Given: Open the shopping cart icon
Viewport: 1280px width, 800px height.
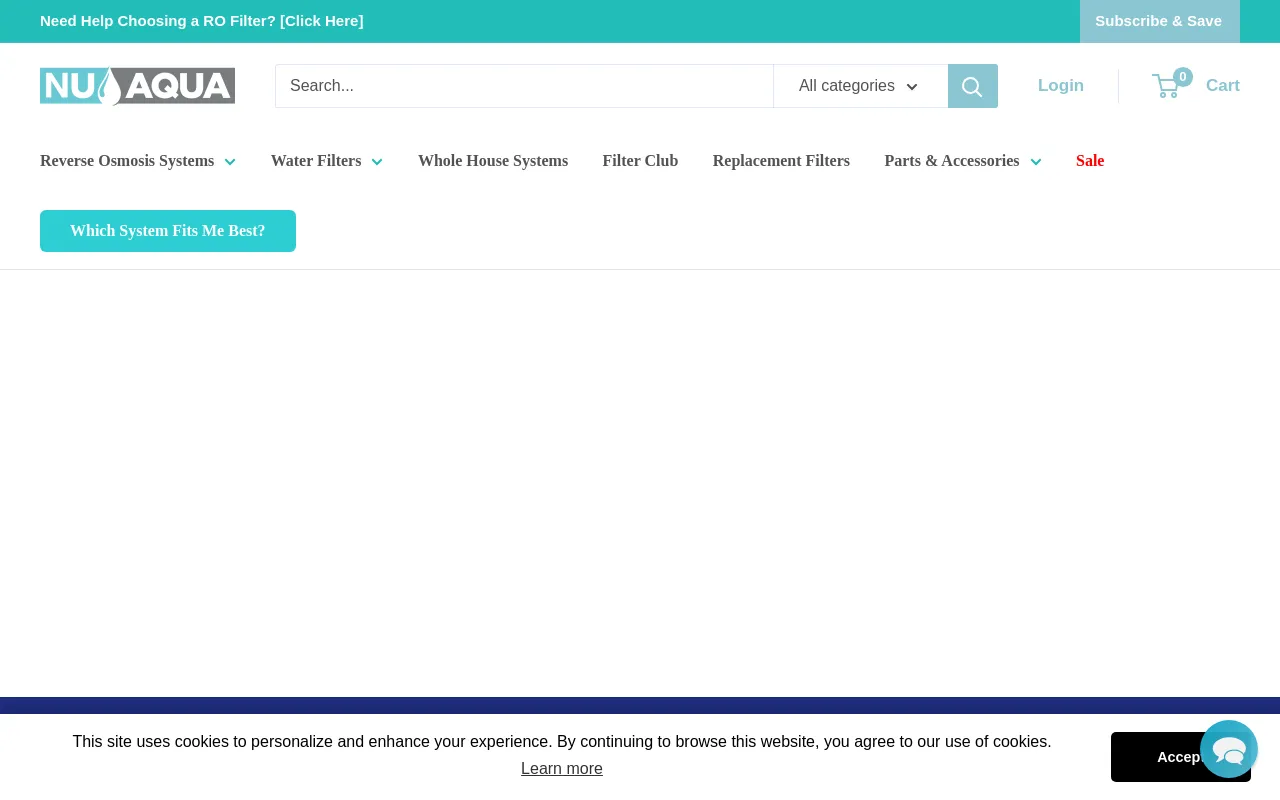Looking at the screenshot, I should 1165,86.
